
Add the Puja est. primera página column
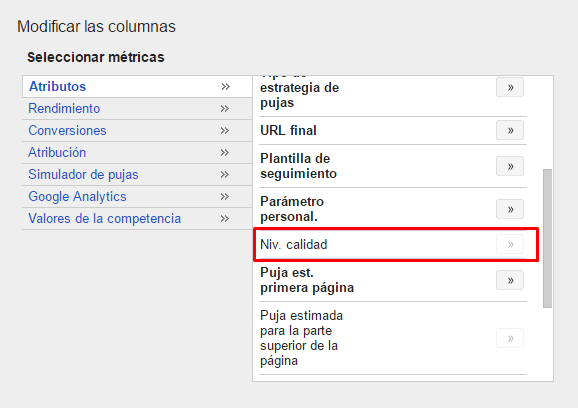pos(510,280)
